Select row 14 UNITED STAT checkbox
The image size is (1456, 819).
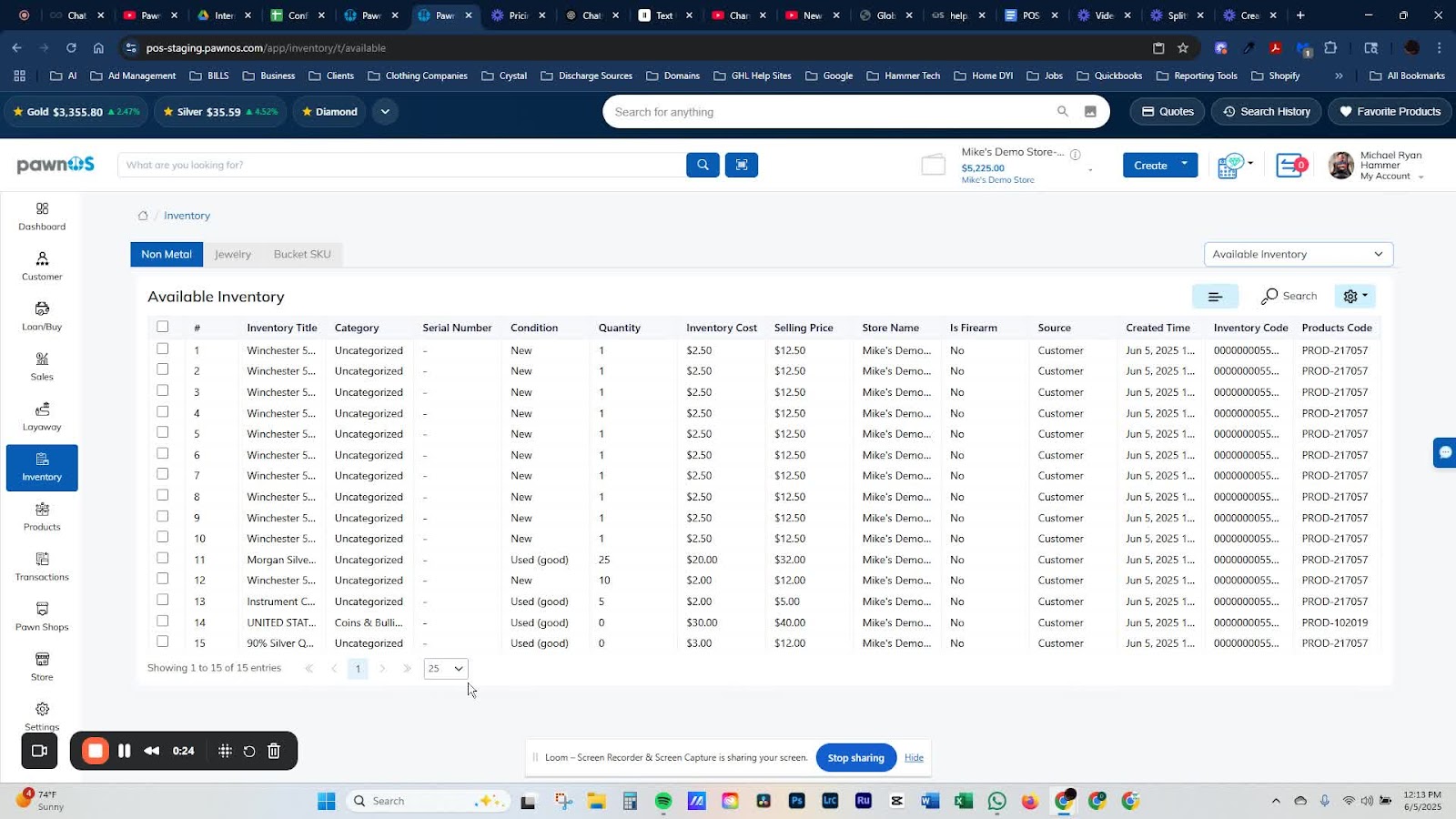tap(163, 621)
